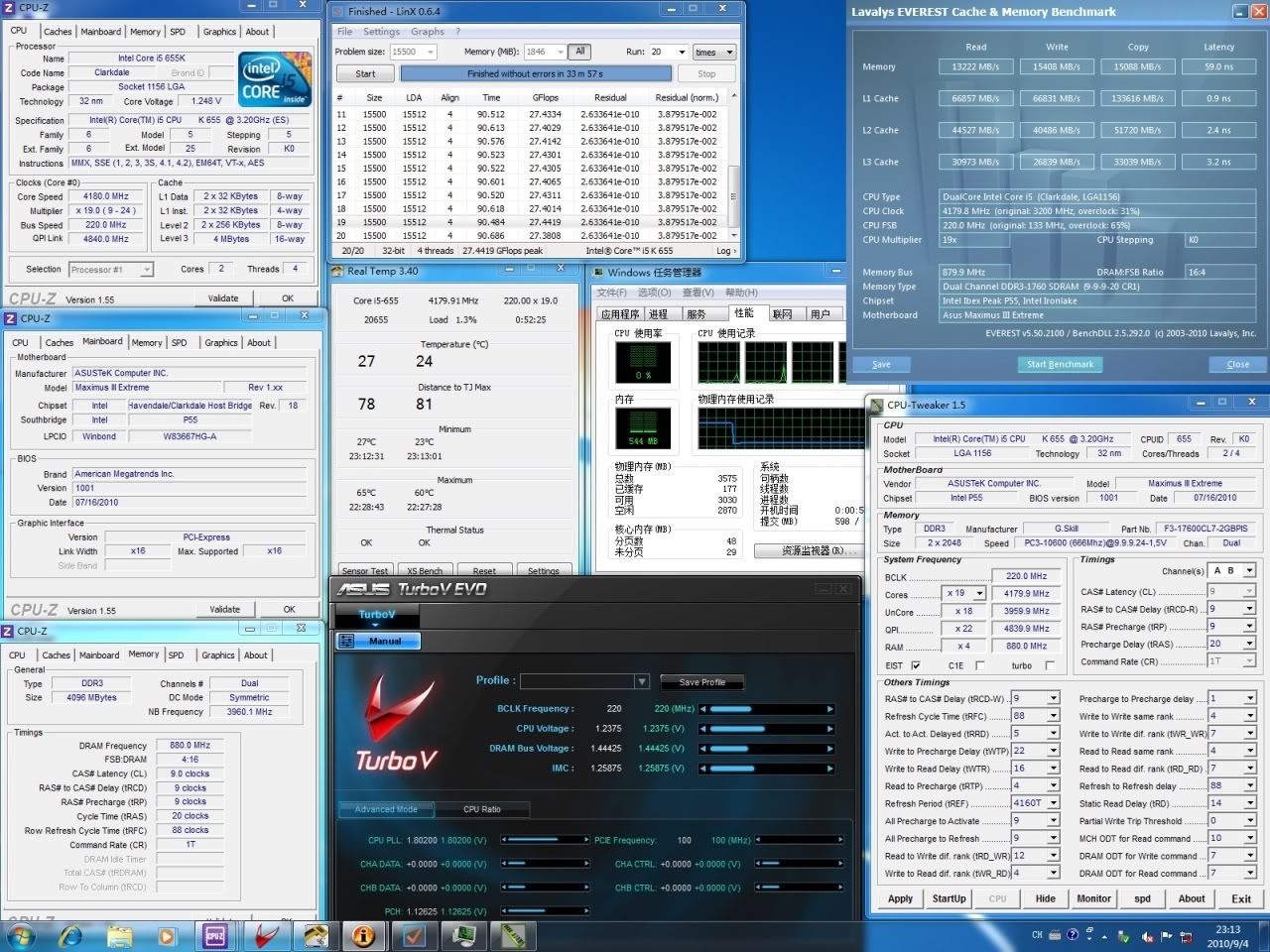Open the Windows Start orb

click(x=21, y=935)
